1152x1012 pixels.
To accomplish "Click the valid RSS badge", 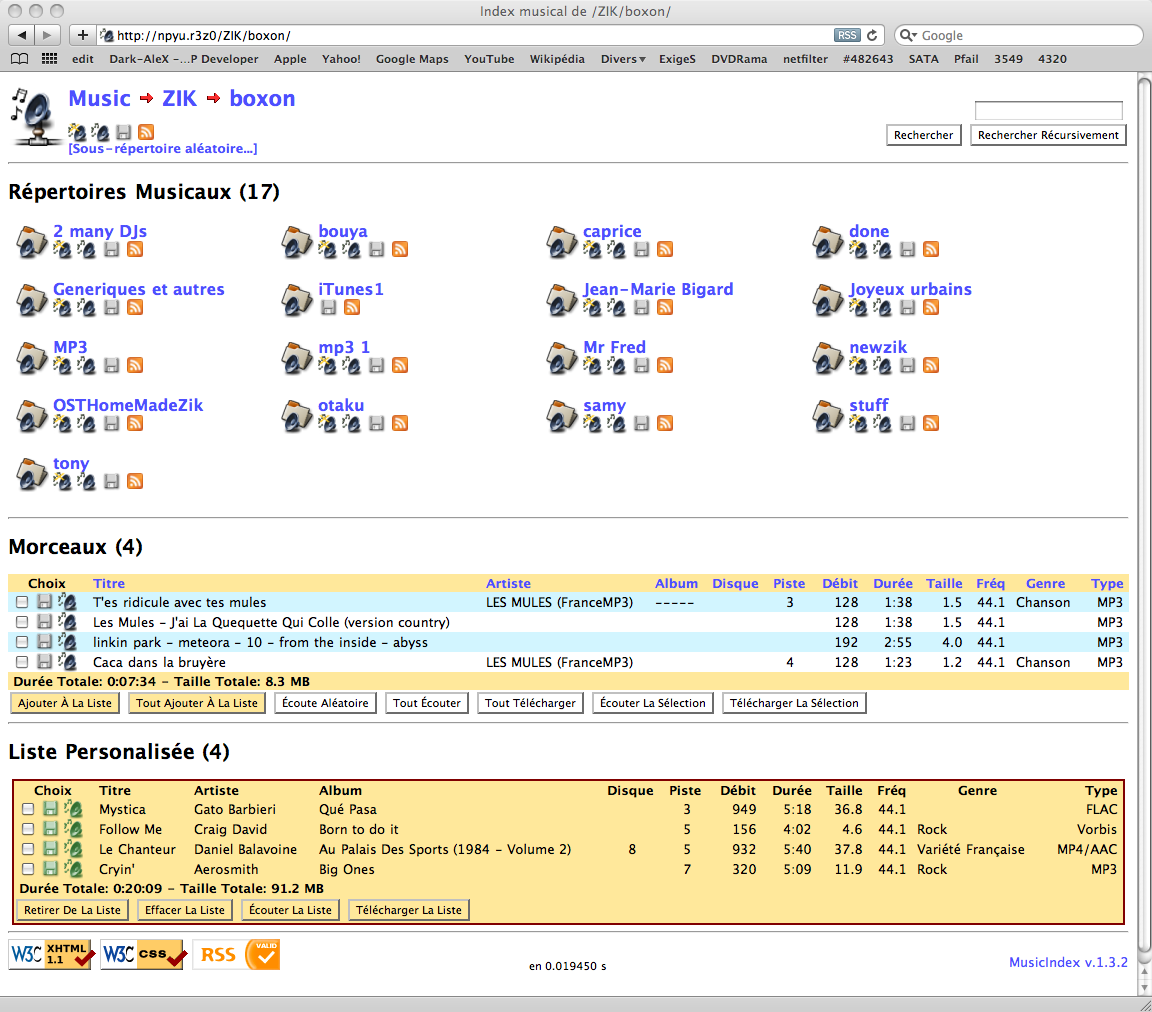I will pyautogui.click(x=236, y=955).
